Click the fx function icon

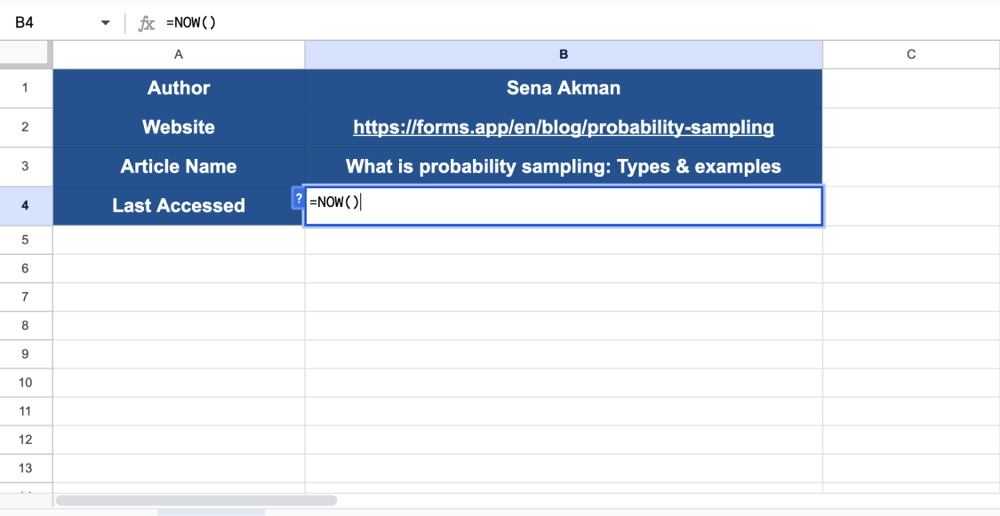tap(146, 22)
